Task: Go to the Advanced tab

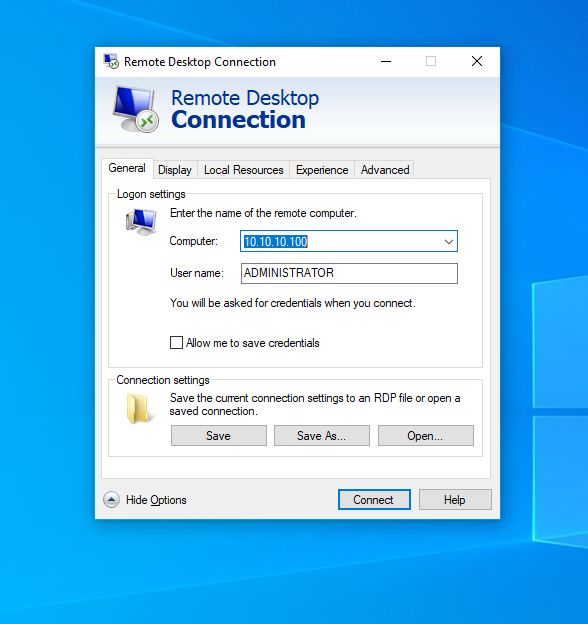Action: pos(385,170)
